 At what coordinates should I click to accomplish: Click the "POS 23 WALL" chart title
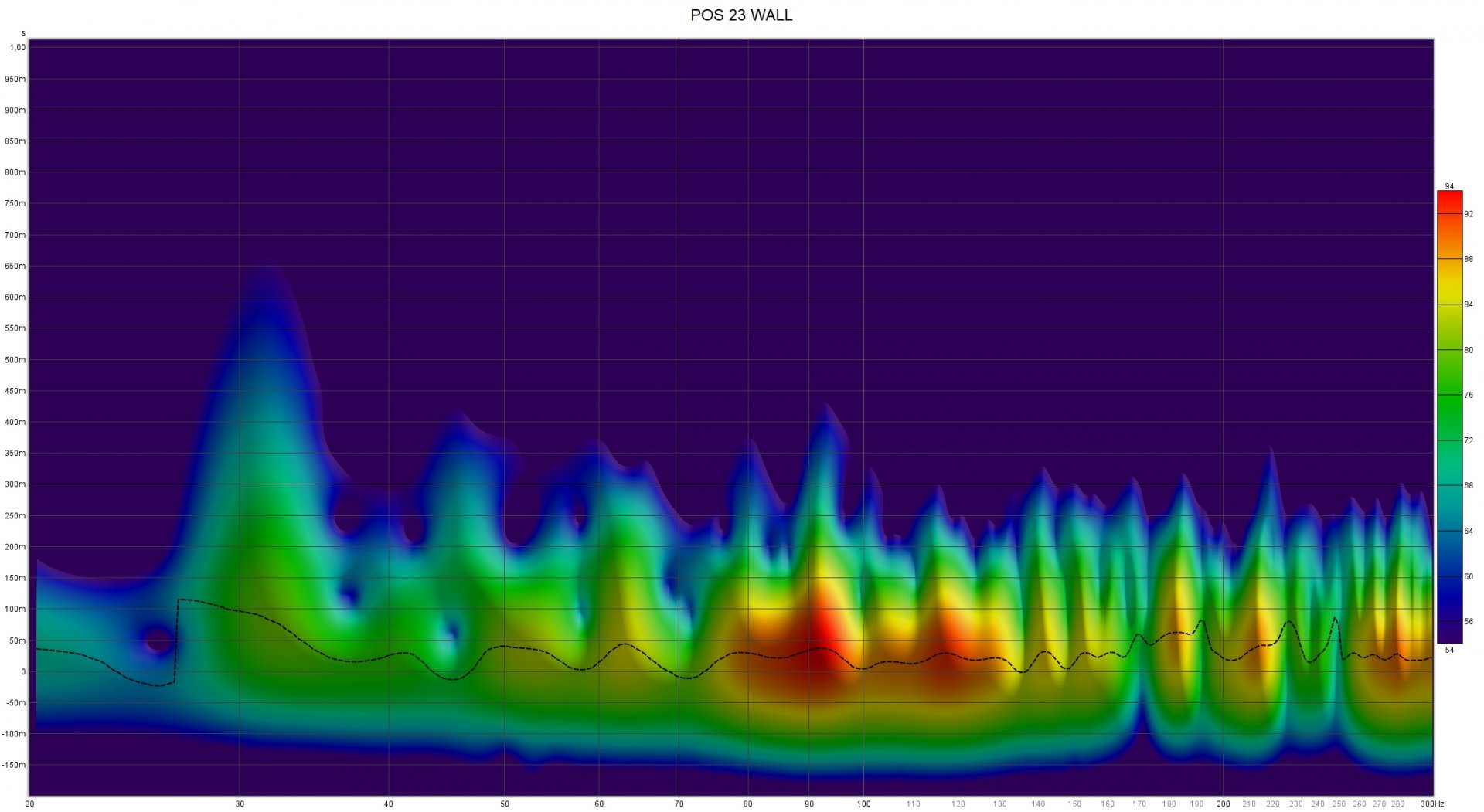click(740, 15)
